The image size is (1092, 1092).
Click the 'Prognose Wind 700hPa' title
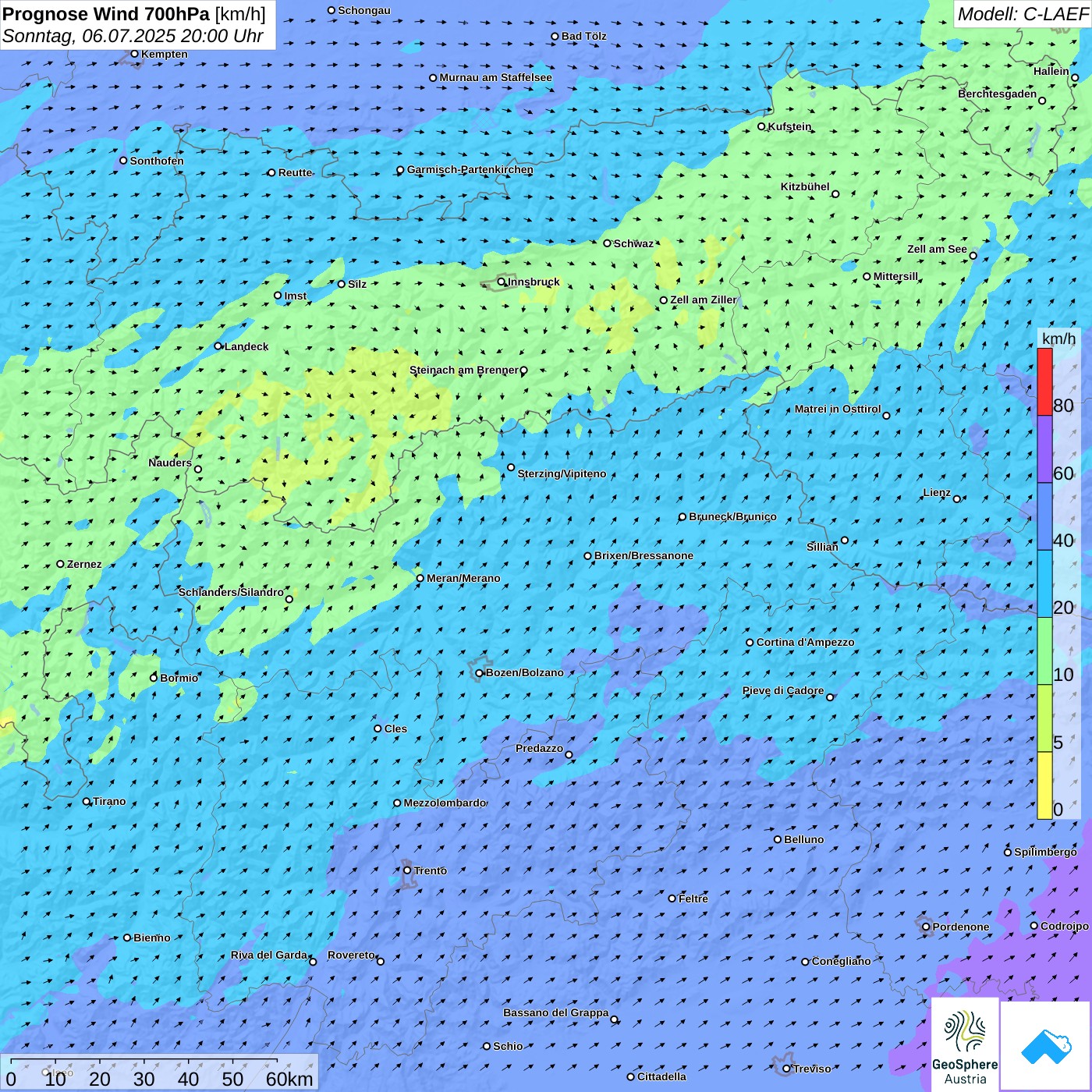106,14
